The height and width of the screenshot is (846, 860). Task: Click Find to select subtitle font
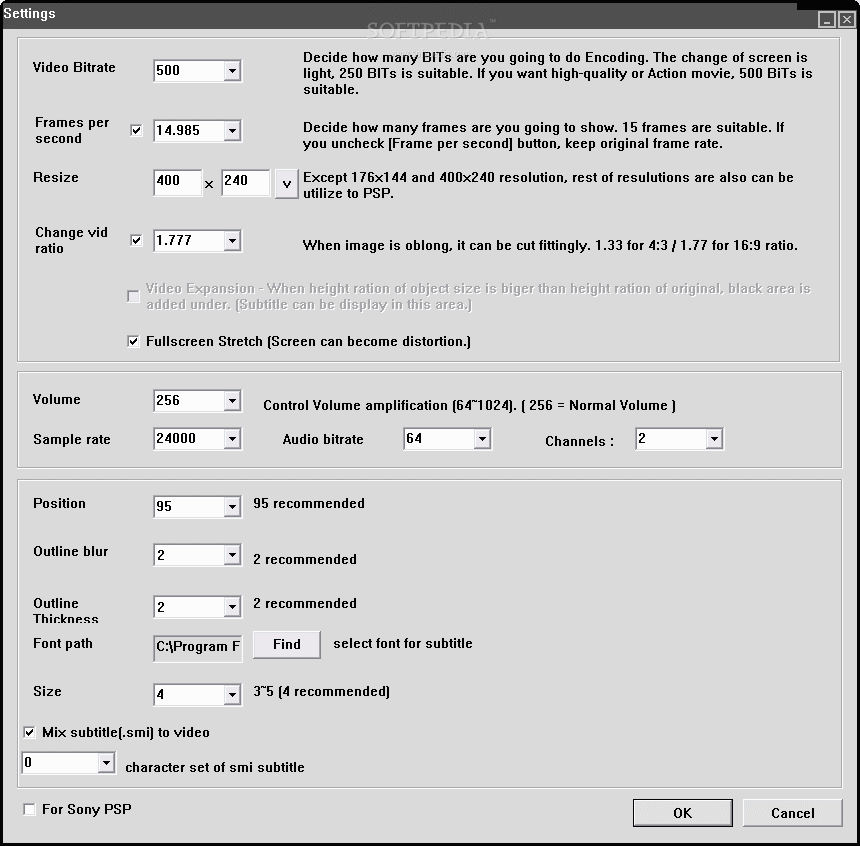287,644
